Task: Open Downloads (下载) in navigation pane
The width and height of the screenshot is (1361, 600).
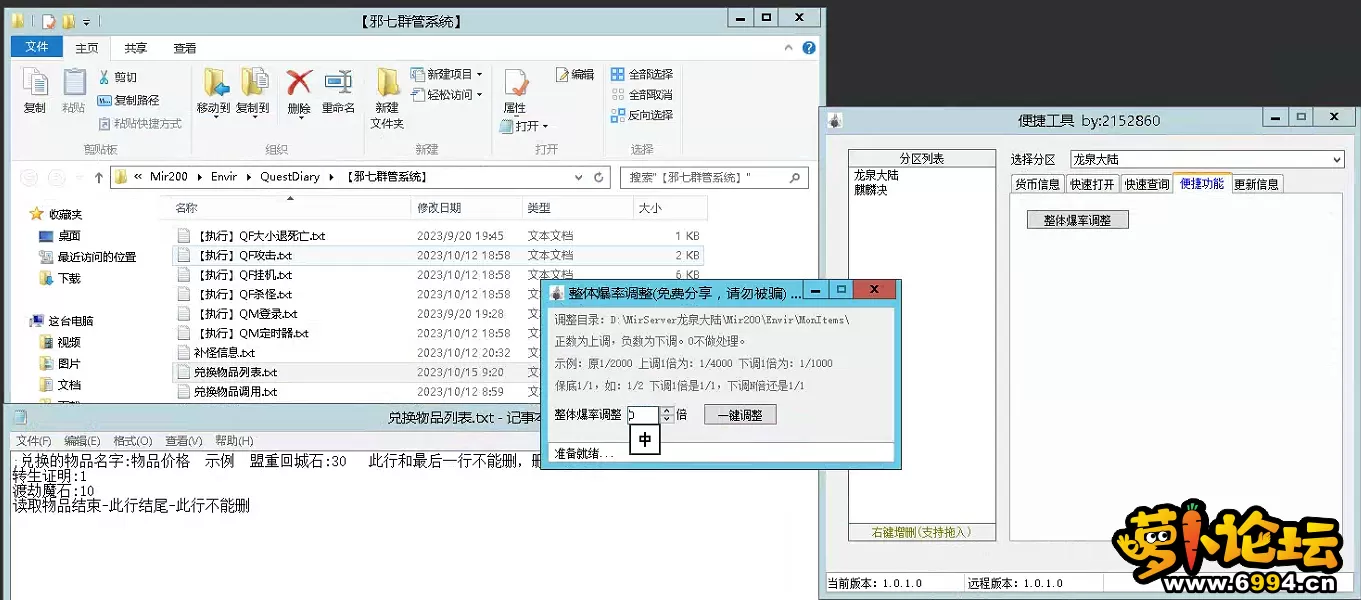Action: pyautogui.click(x=60, y=278)
